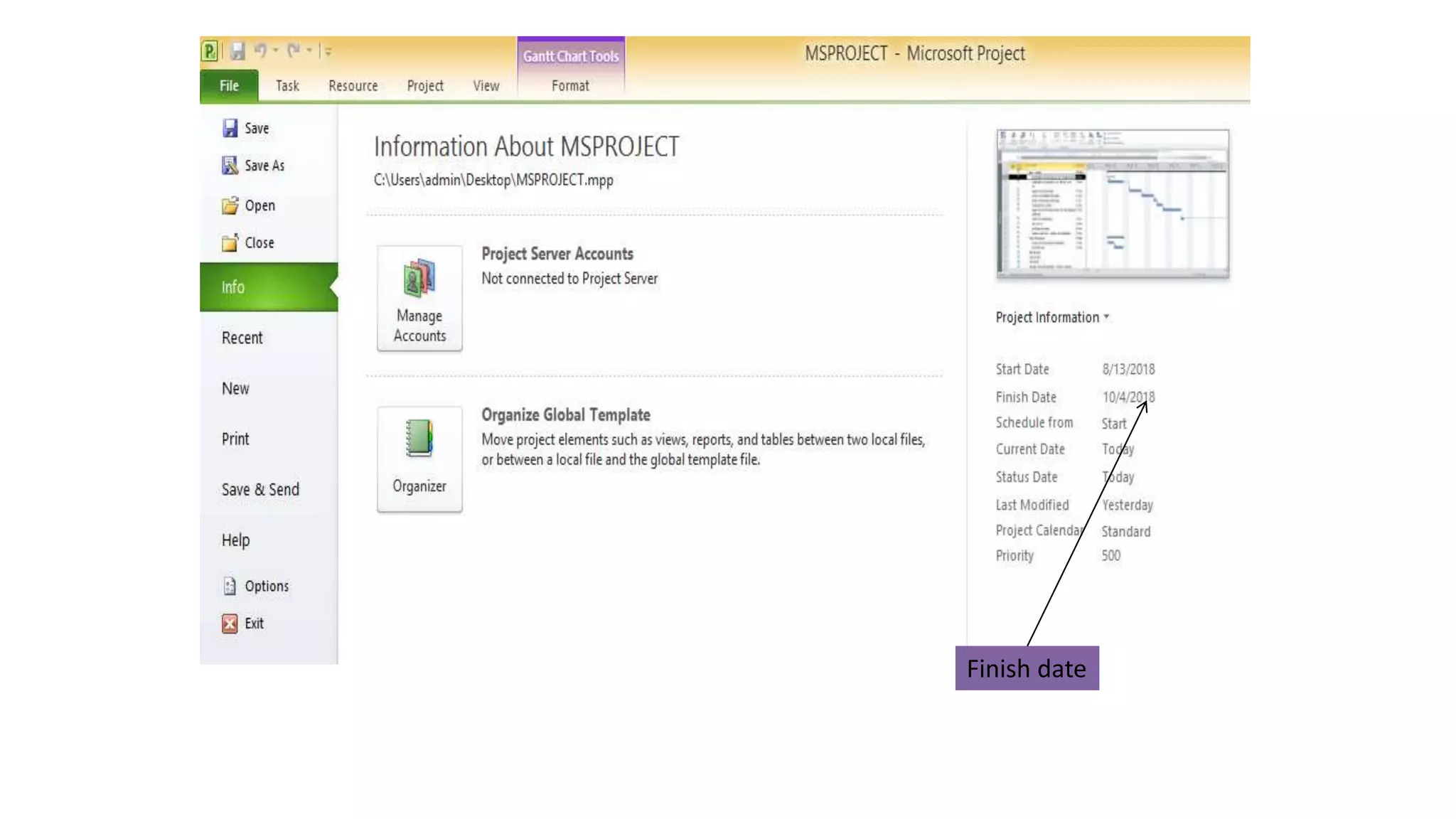Switch to the Resource ribbon tab

353,86
